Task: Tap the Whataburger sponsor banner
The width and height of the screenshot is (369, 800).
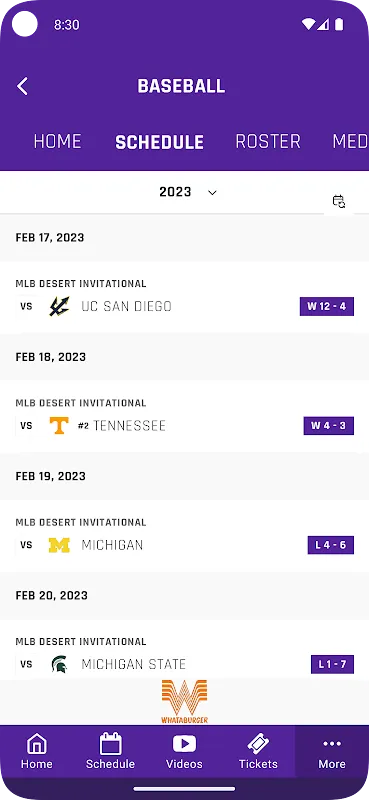Action: [184, 702]
